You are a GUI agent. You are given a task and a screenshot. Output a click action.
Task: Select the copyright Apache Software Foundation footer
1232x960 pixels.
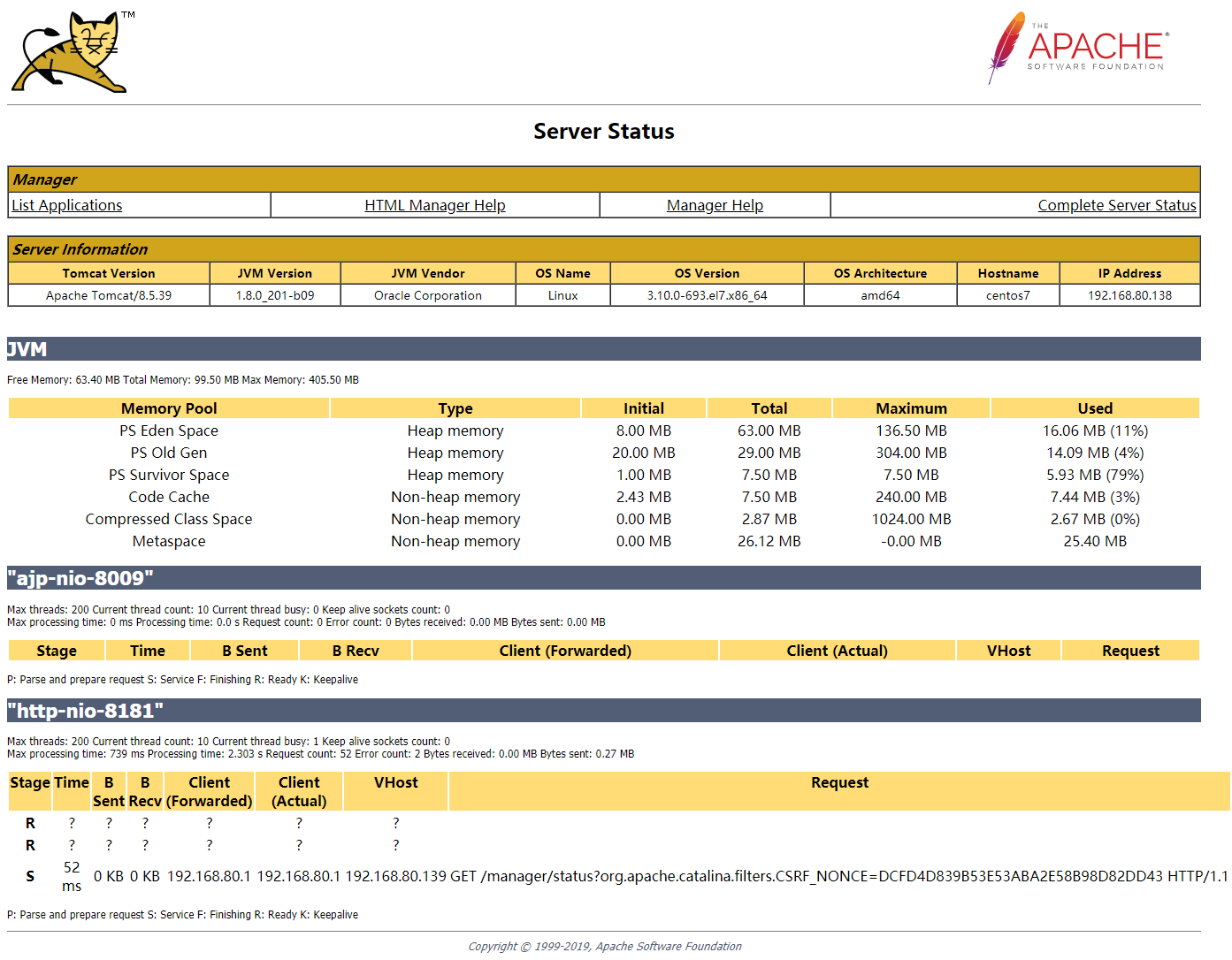605,946
